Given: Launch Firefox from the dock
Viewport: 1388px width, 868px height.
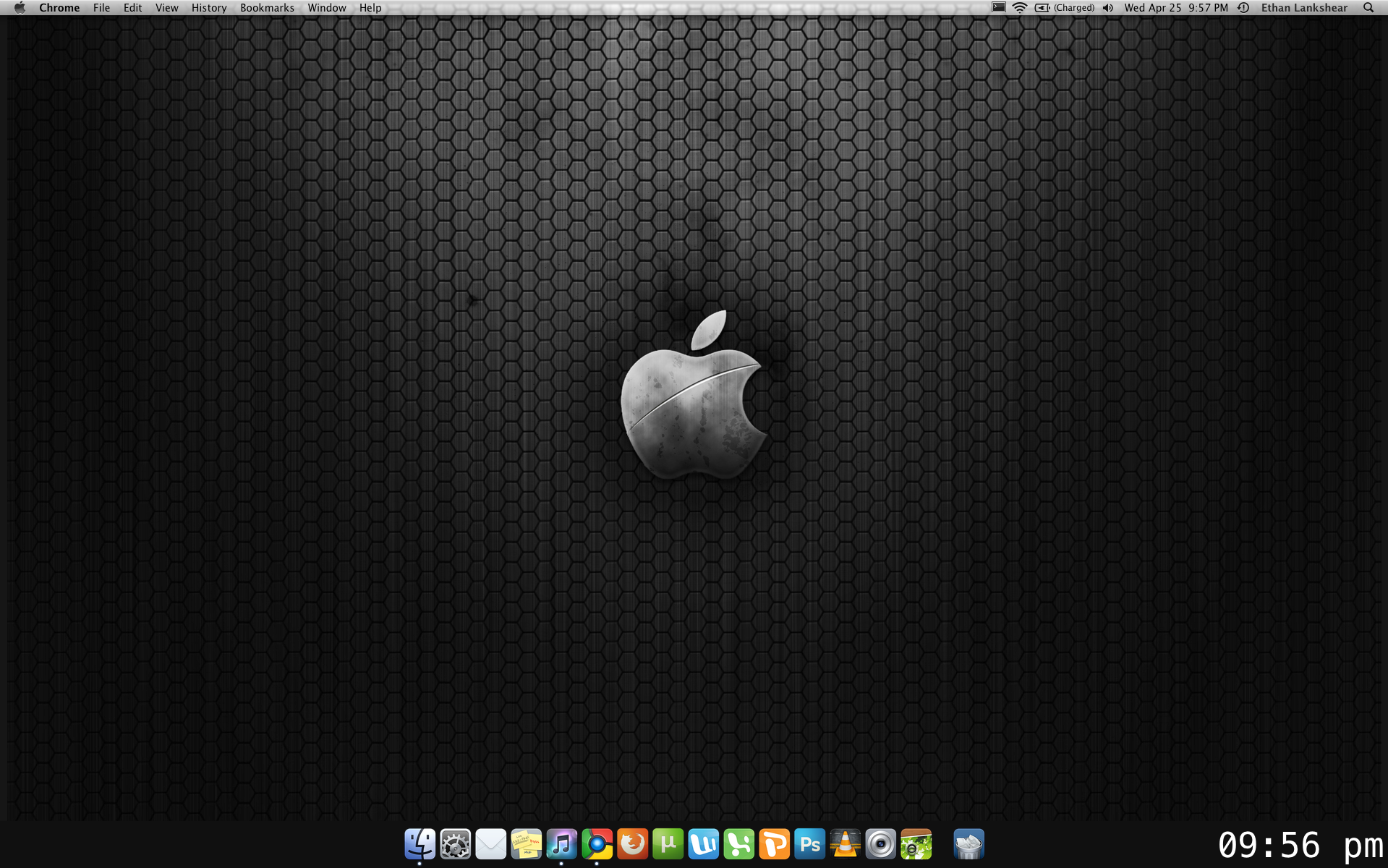Looking at the screenshot, I should point(632,844).
